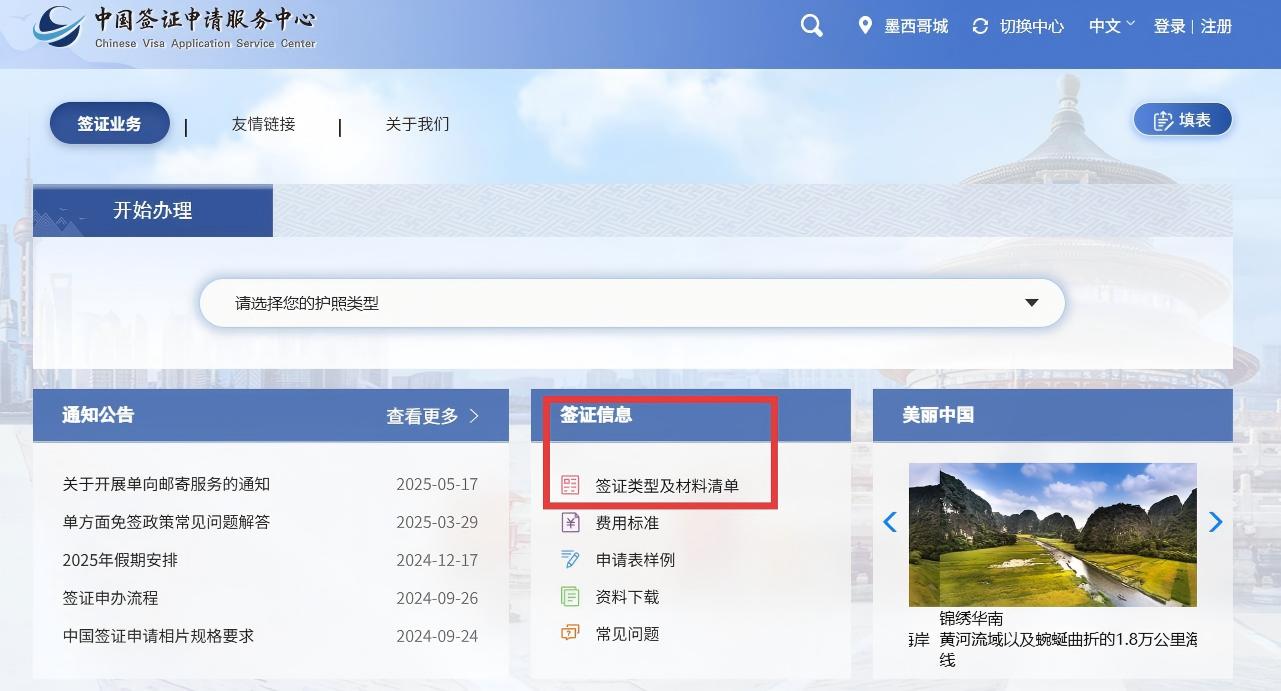Image resolution: width=1281 pixels, height=691 pixels.
Task: Open the 关于开展单向邮寄服务的通知 notice
Action: 166,484
